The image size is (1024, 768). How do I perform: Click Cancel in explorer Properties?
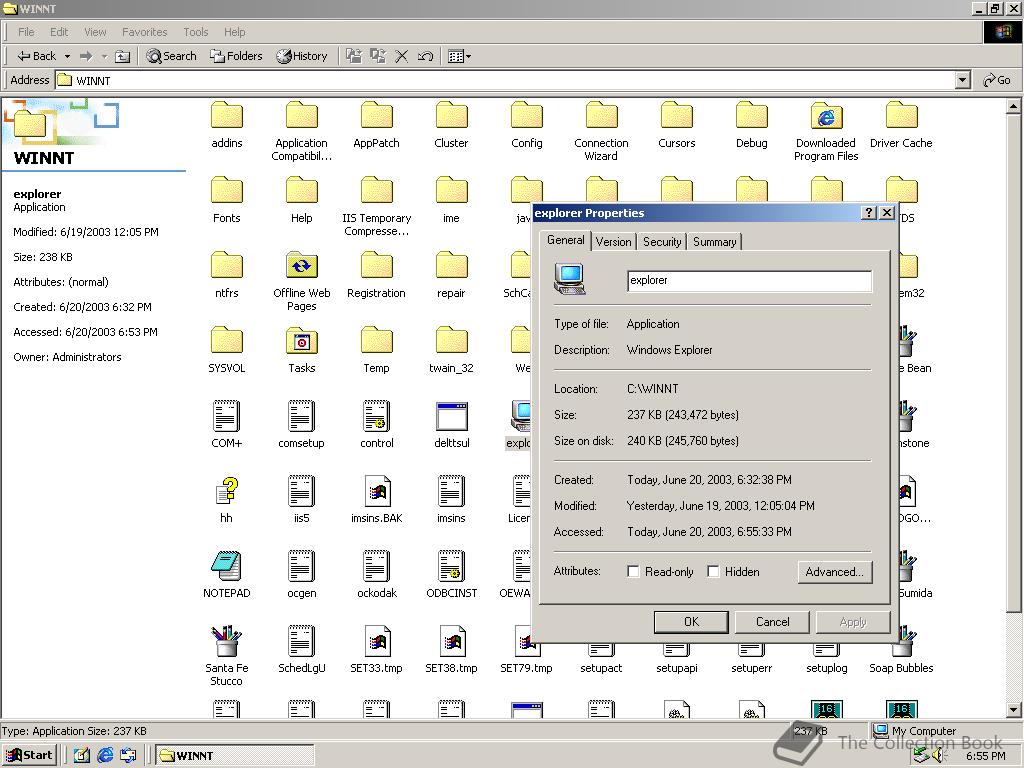pos(773,622)
